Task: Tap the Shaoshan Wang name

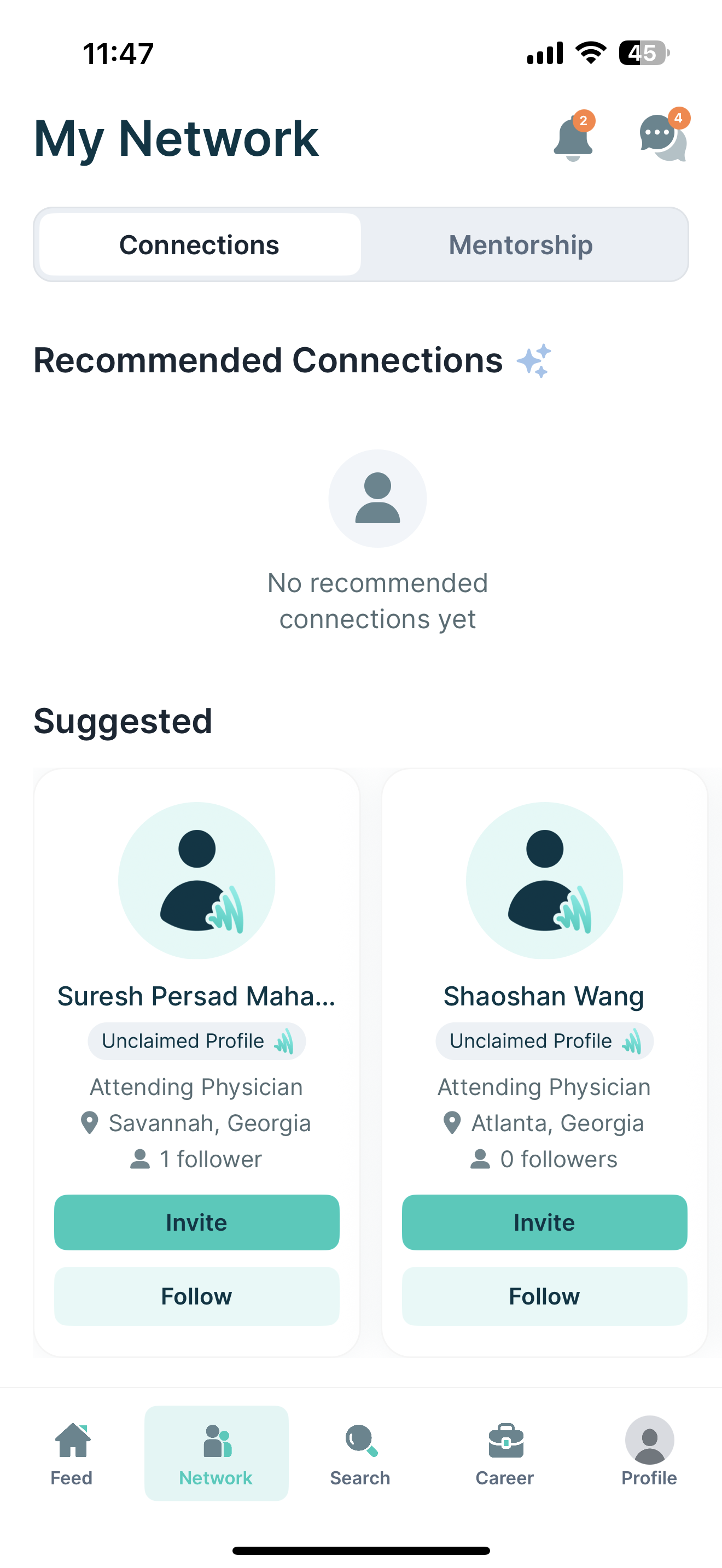Action: tap(544, 997)
